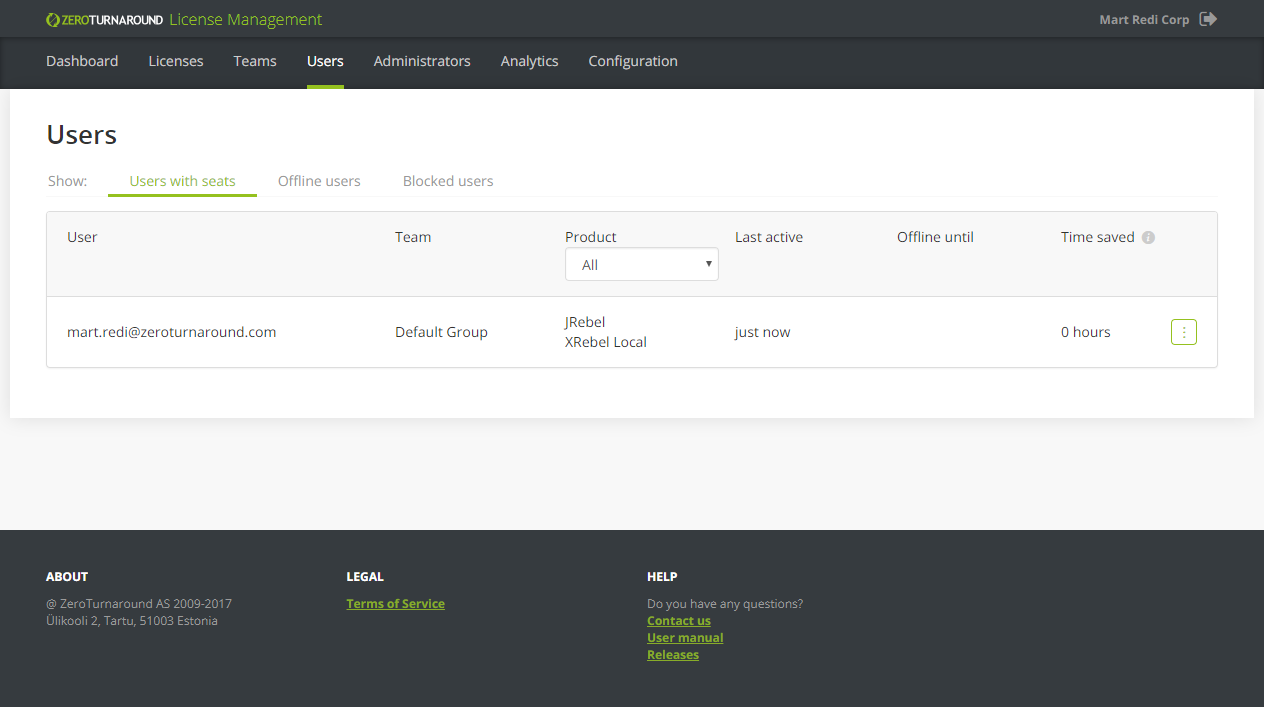Switch to the Offline users tab
This screenshot has height=707, width=1264.
[319, 181]
